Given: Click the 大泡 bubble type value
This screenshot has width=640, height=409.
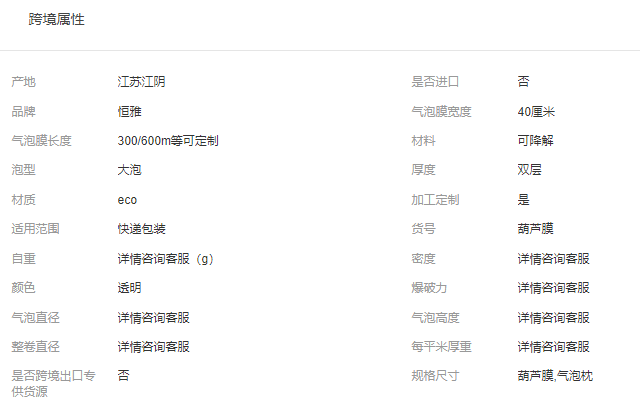Looking at the screenshot, I should [130, 170].
